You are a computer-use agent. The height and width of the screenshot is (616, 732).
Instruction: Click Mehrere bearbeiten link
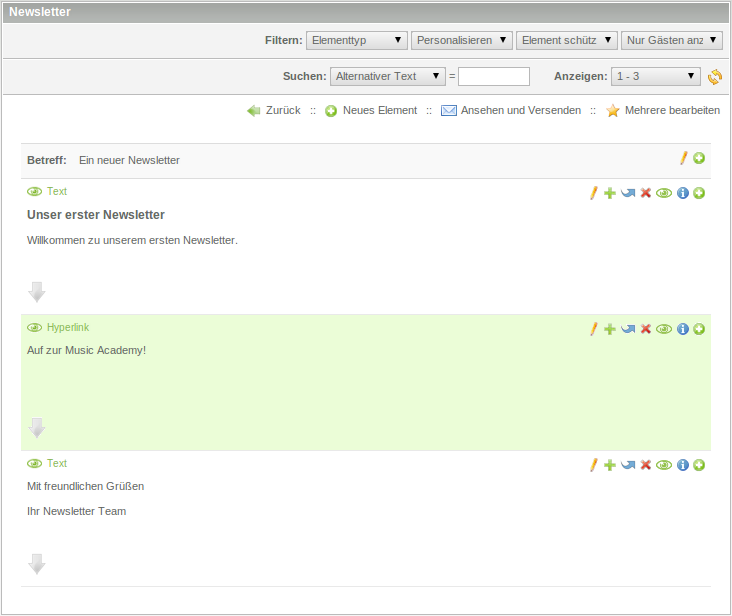pos(671,110)
